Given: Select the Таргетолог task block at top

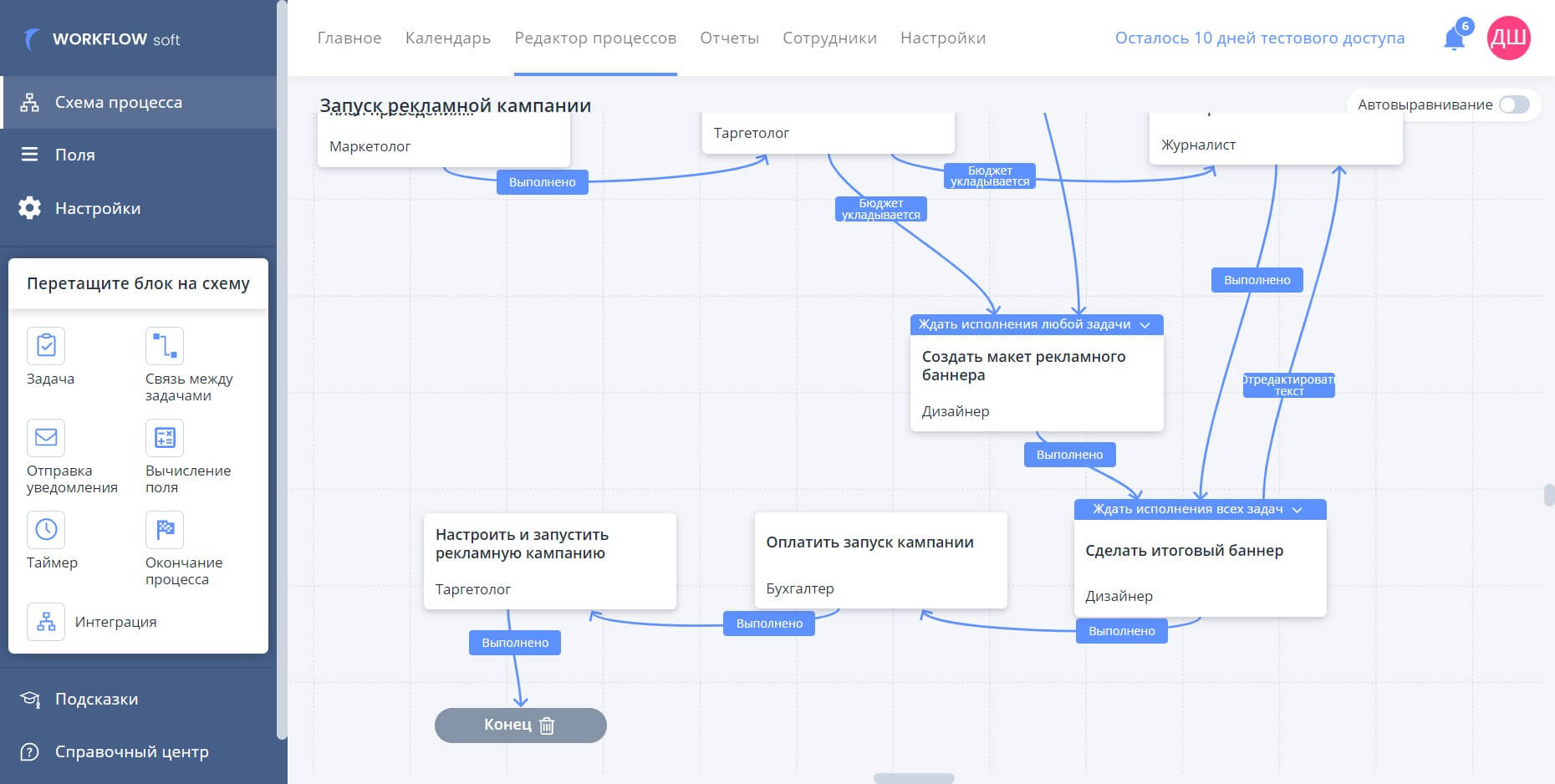Looking at the screenshot, I should [828, 133].
